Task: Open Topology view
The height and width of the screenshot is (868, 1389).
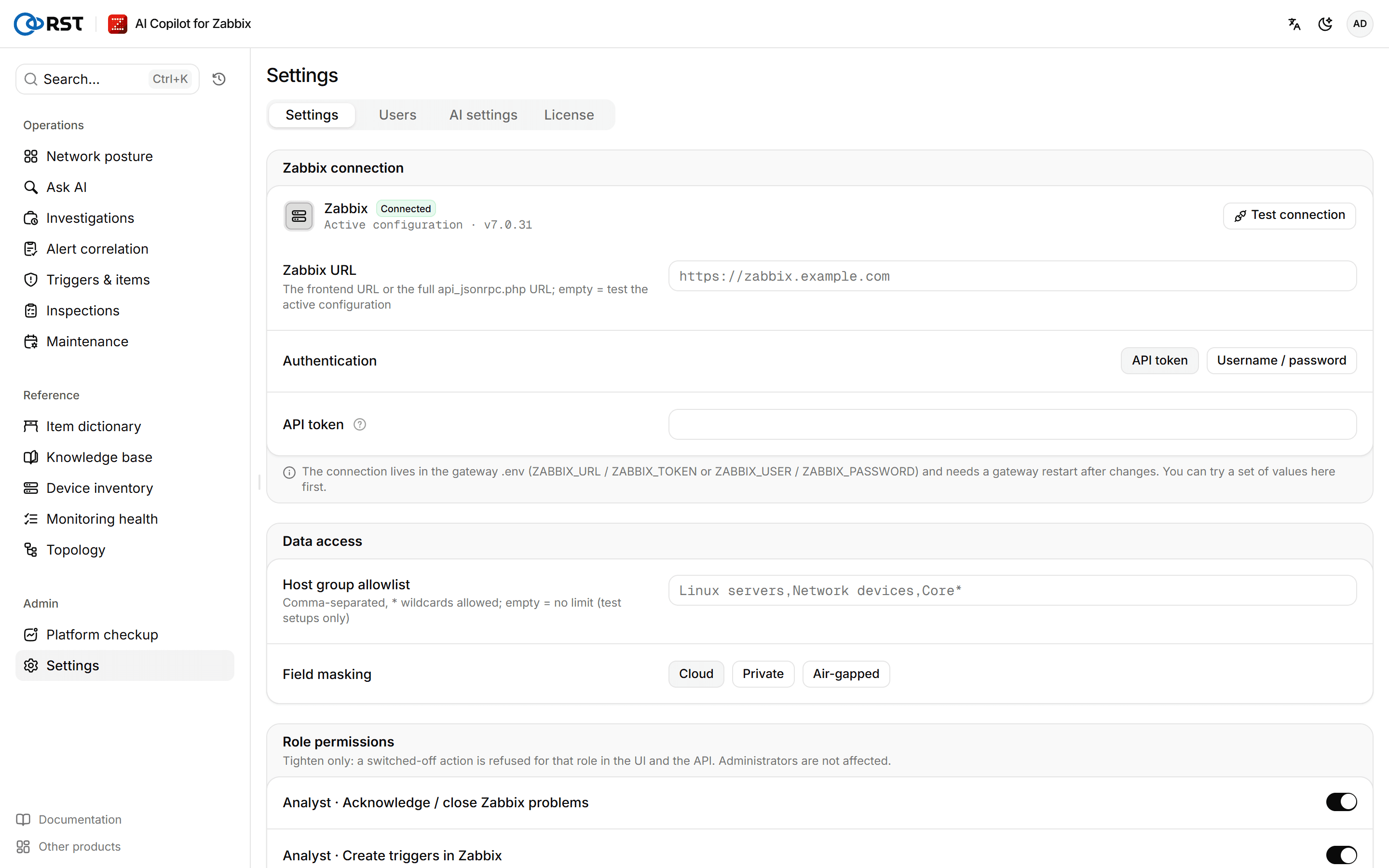Action: pos(124,549)
